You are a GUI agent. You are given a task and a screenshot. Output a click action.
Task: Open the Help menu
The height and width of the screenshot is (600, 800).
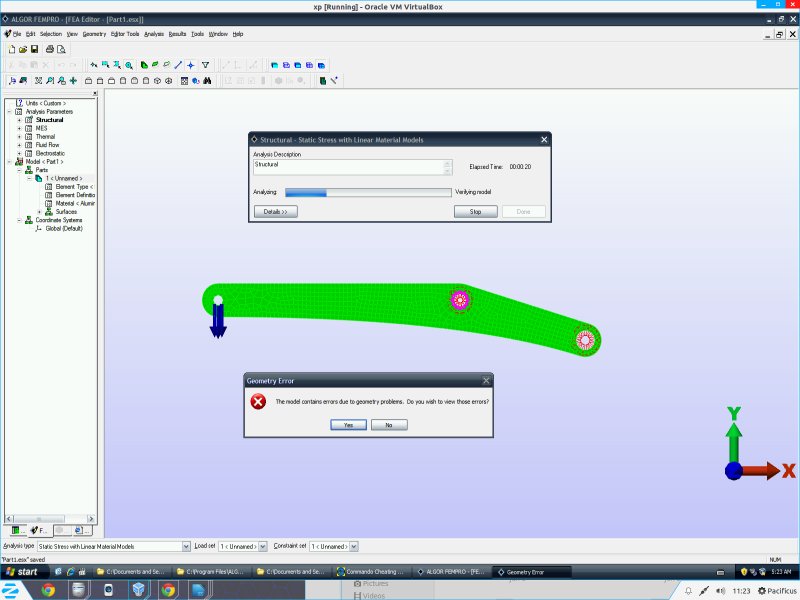(238, 34)
